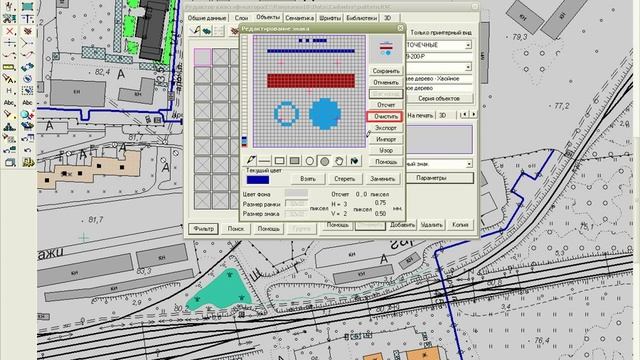Click the branching arrow tool in left toolbar
The image size is (640, 360).
[x=27, y=43]
